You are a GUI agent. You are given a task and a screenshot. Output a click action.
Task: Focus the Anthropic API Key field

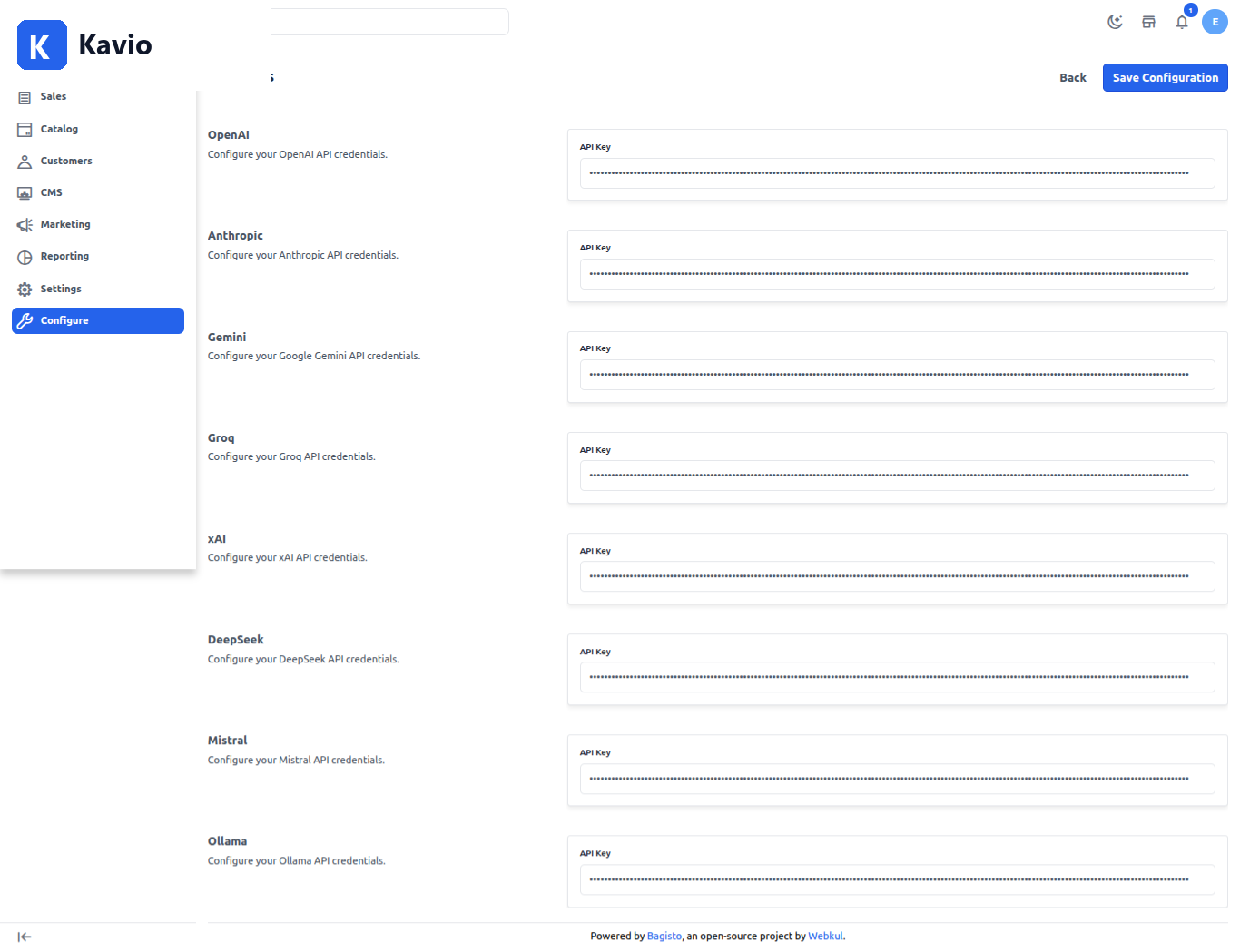coord(897,274)
